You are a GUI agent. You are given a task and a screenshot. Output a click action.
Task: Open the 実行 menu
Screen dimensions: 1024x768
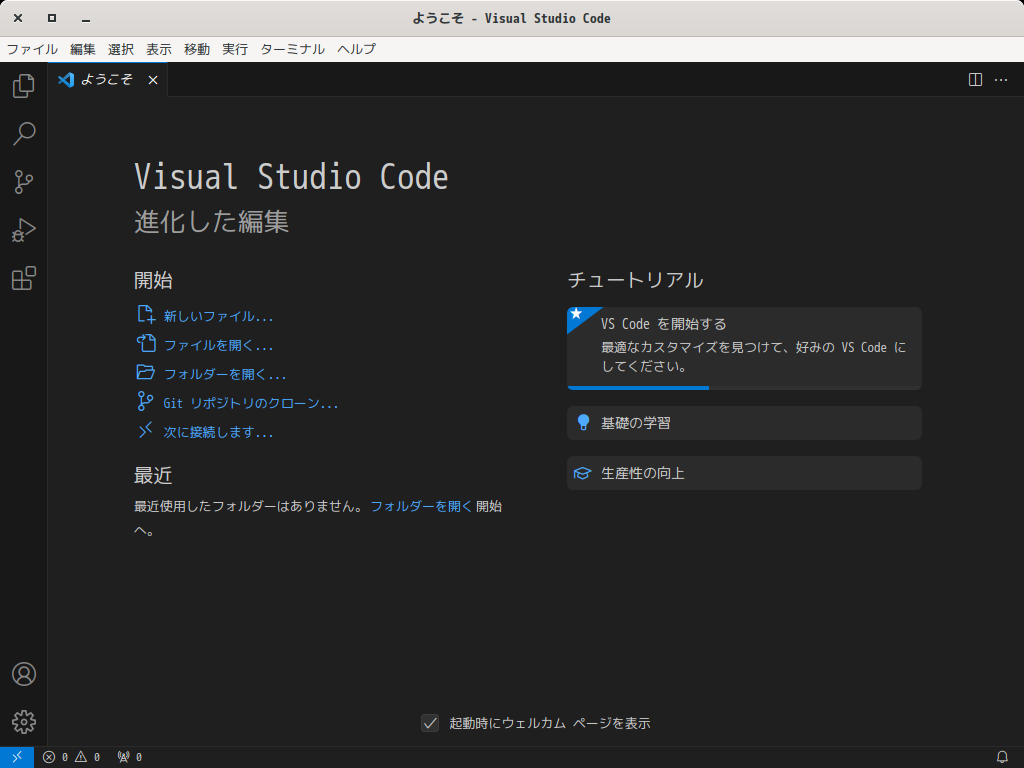coord(235,49)
